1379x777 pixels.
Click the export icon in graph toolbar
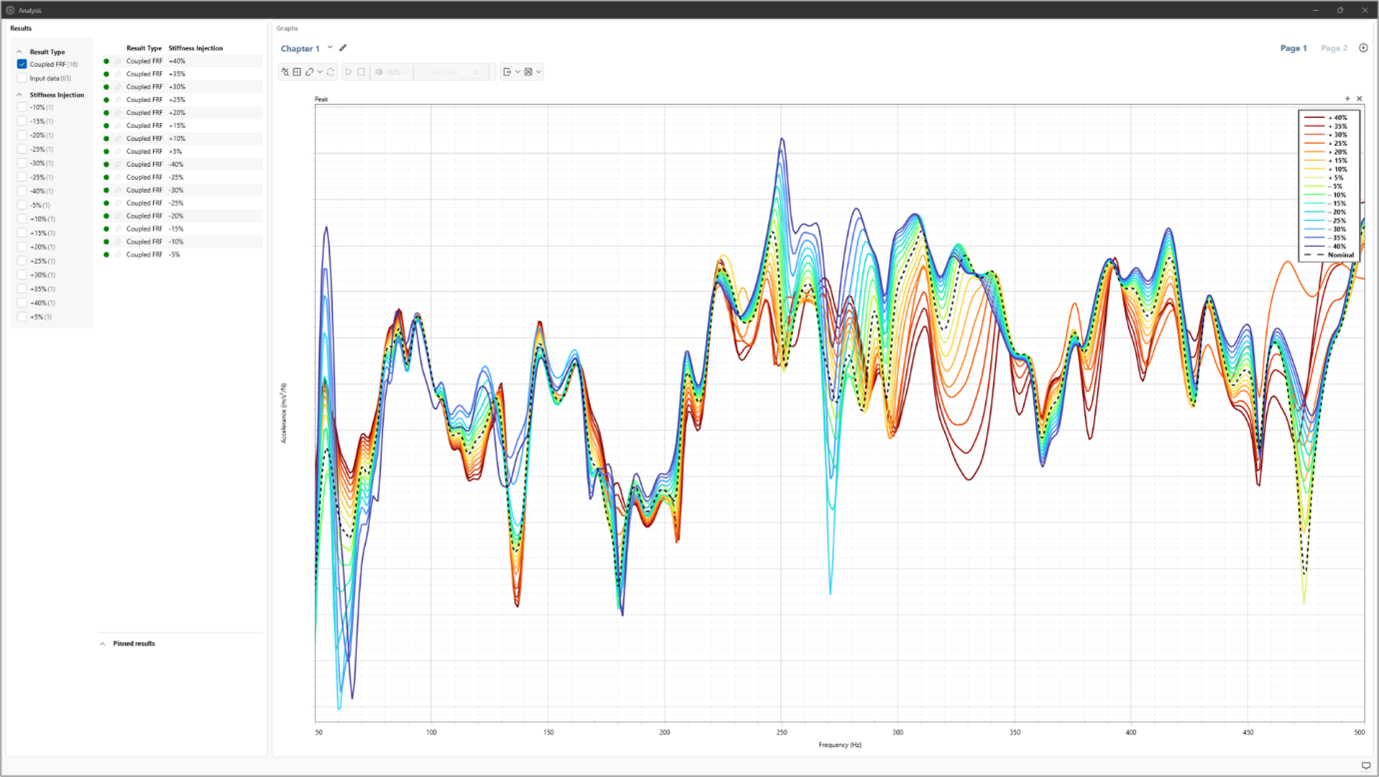tap(507, 72)
